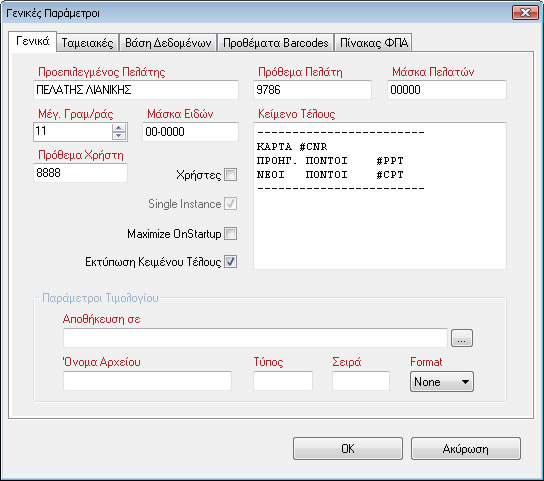
Task: Decrease Μέγ. Γραμ/ράς with down arrow
Action: 119,136
